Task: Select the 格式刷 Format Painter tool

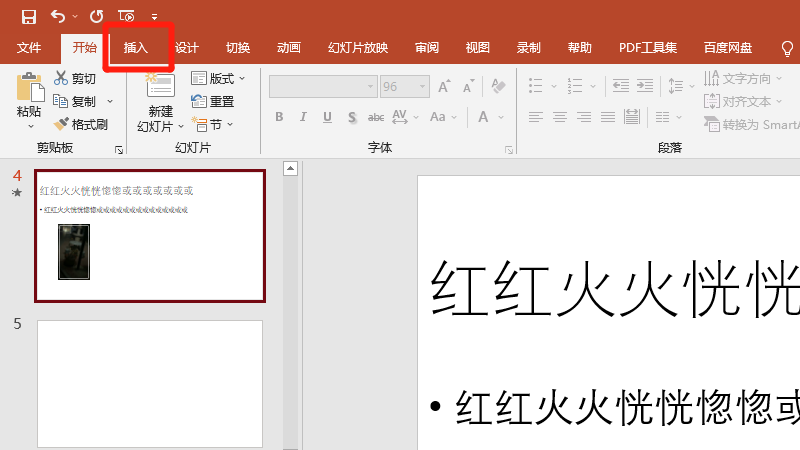Action: (x=62, y=124)
